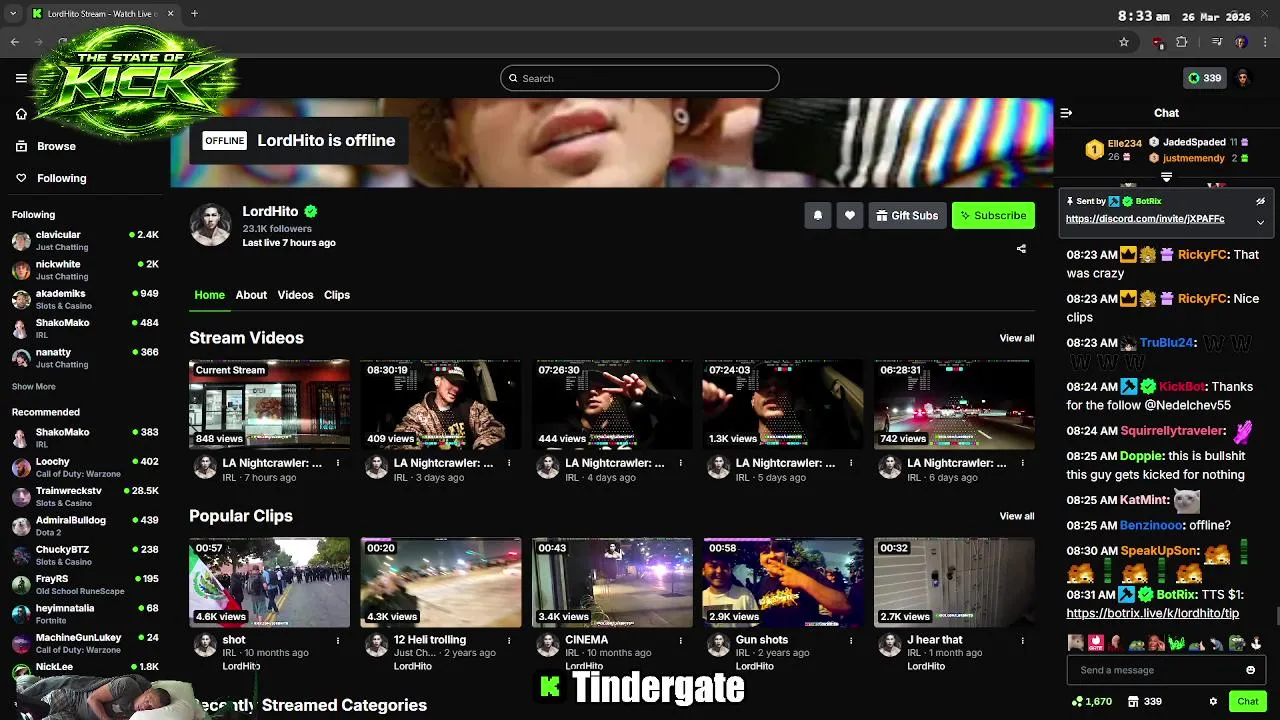This screenshot has height=720, width=1280.
Task: Expand the gift leaderboard arrow
Action: 1166,177
